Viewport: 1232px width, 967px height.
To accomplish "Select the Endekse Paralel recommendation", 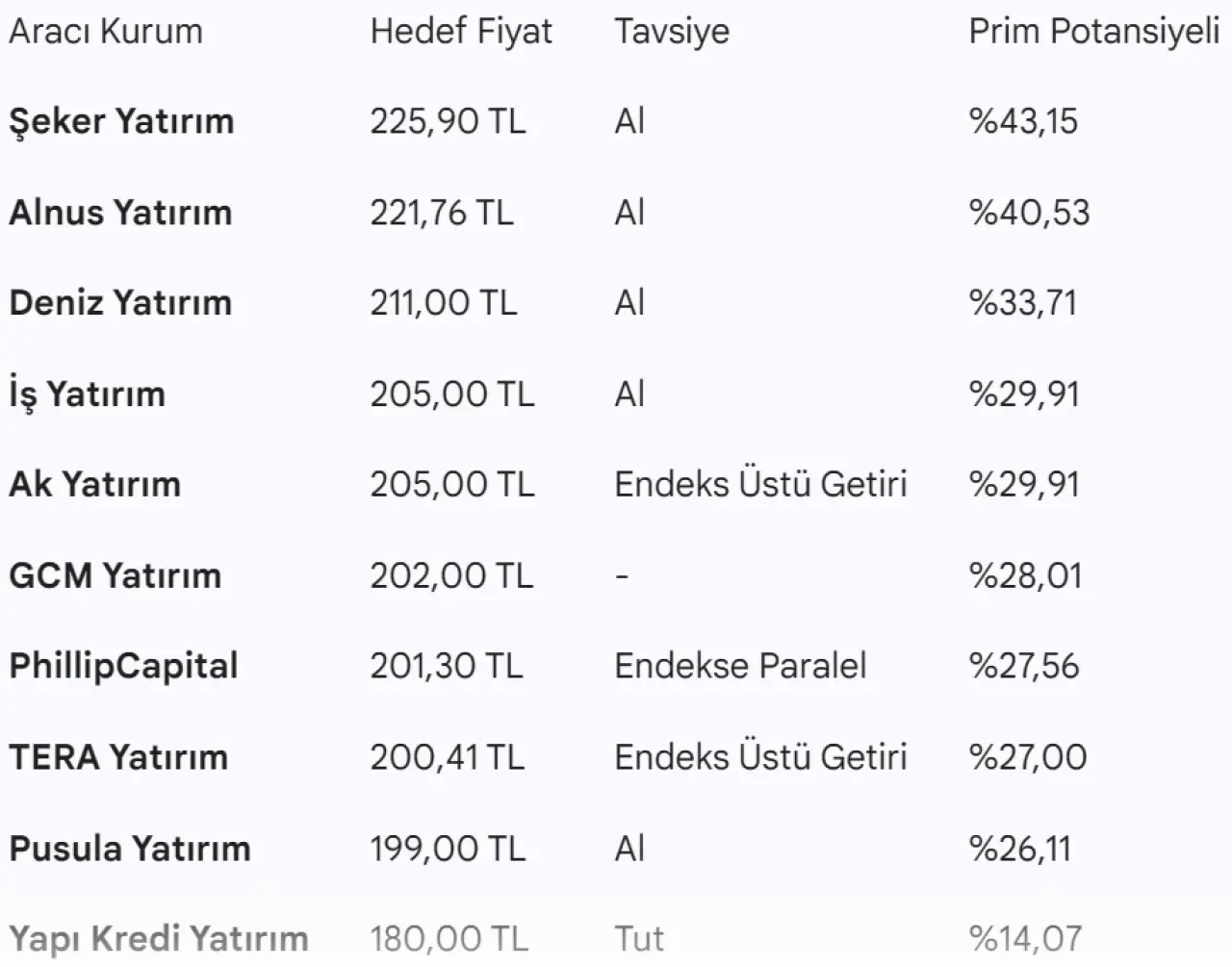I will pos(740,667).
